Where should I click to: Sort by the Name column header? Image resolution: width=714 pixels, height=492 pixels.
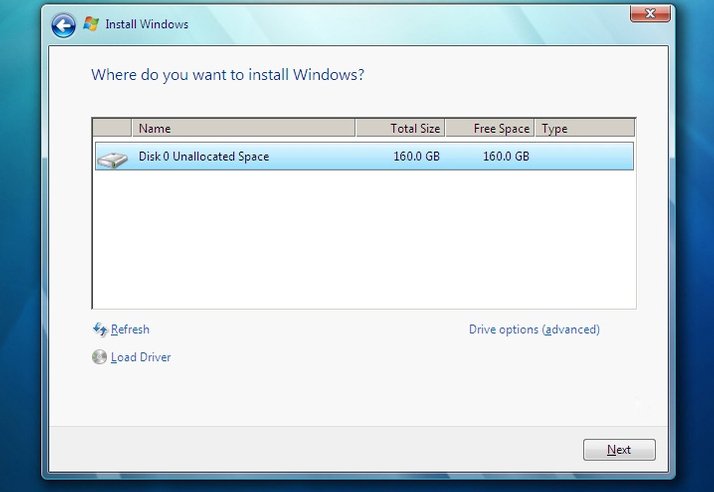tap(243, 128)
